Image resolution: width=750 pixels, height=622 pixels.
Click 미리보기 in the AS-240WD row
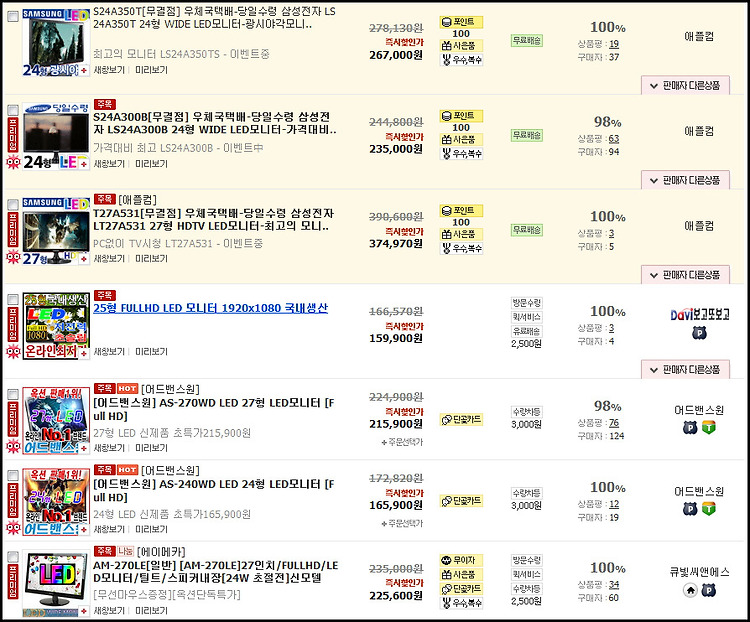pos(151,530)
